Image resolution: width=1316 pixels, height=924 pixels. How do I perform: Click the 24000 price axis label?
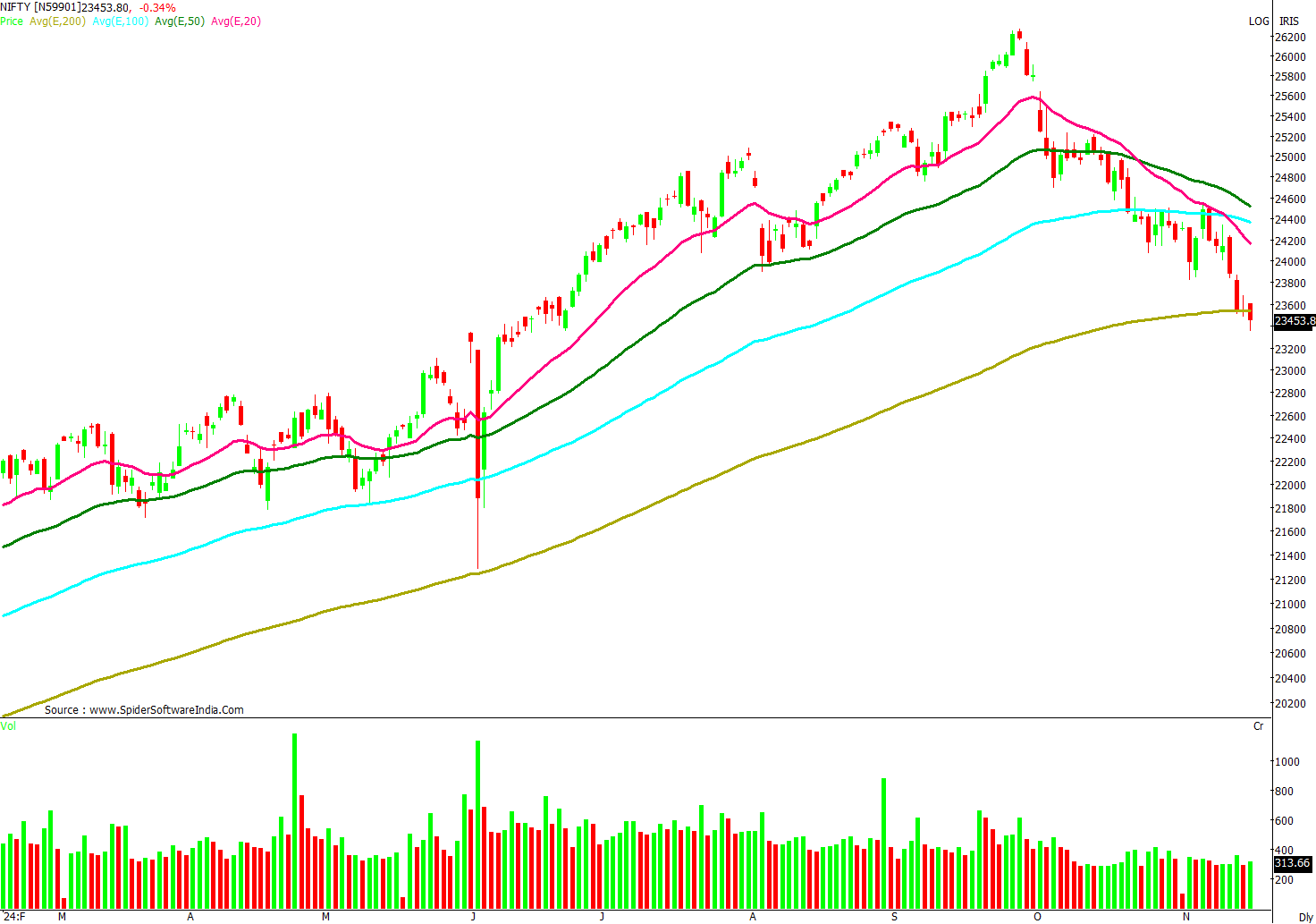(x=1289, y=262)
